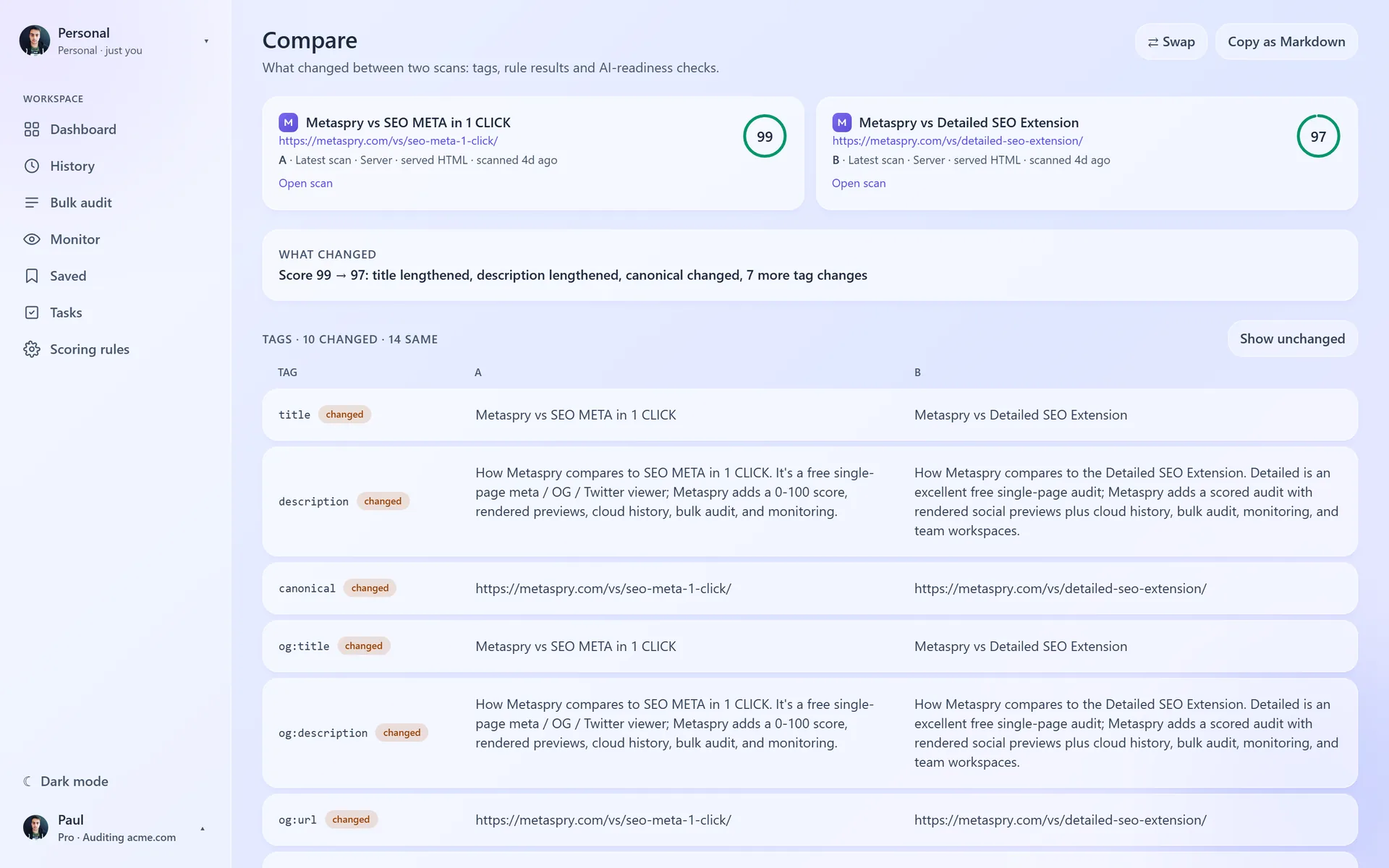Open the Scoring rules page
Image resolution: width=1389 pixels, height=868 pixels.
pos(90,349)
